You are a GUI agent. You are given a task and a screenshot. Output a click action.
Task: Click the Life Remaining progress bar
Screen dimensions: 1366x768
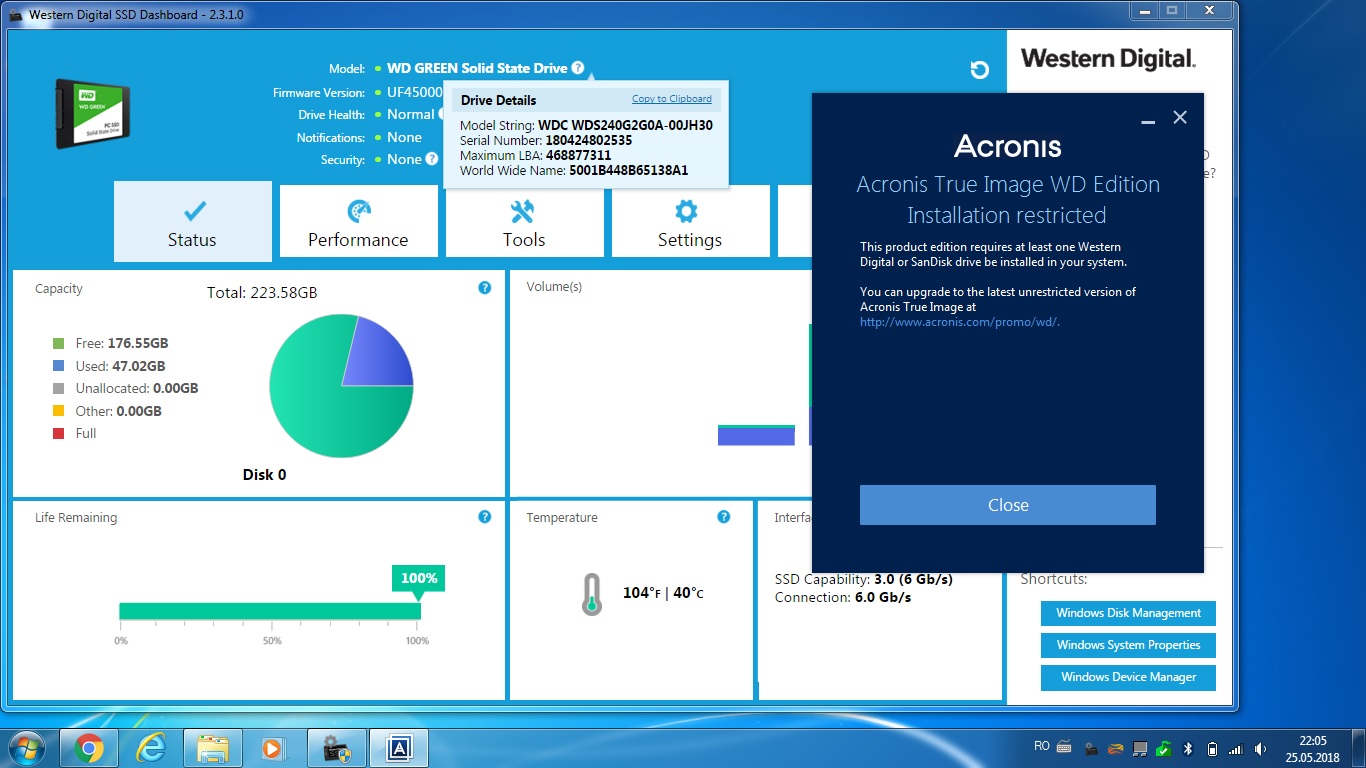point(270,611)
